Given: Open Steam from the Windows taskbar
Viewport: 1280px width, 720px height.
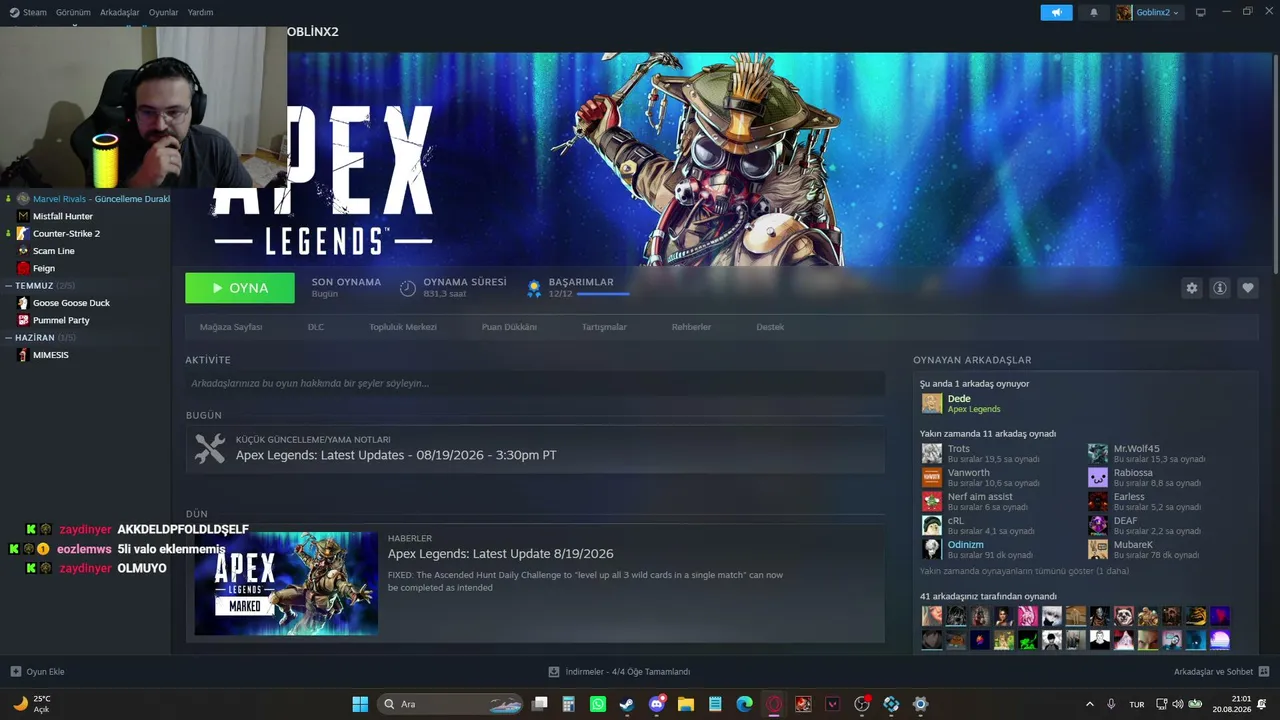Looking at the screenshot, I should tap(627, 704).
